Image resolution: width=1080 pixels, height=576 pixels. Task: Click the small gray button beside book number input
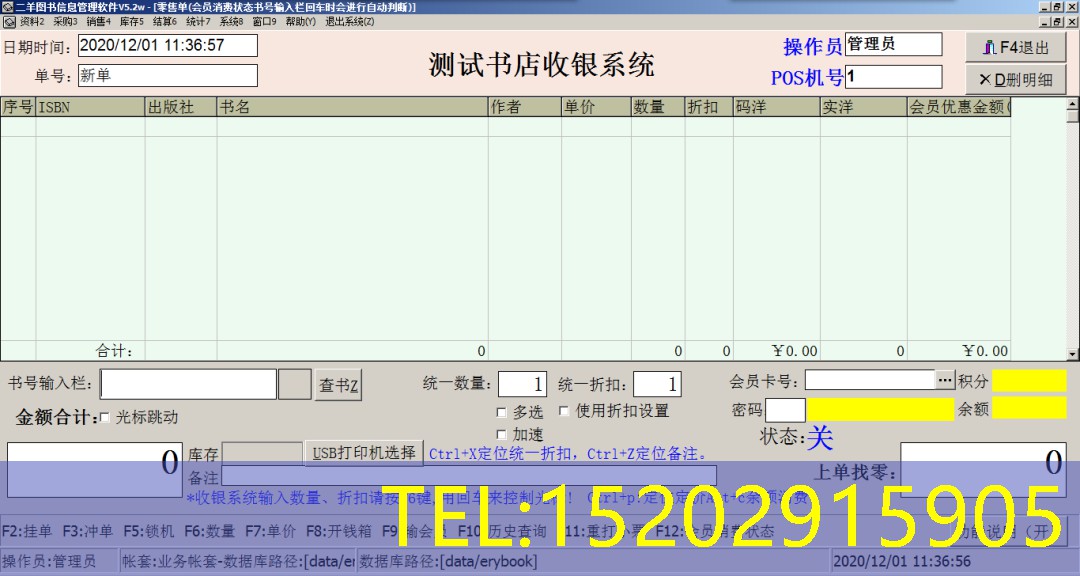(294, 385)
